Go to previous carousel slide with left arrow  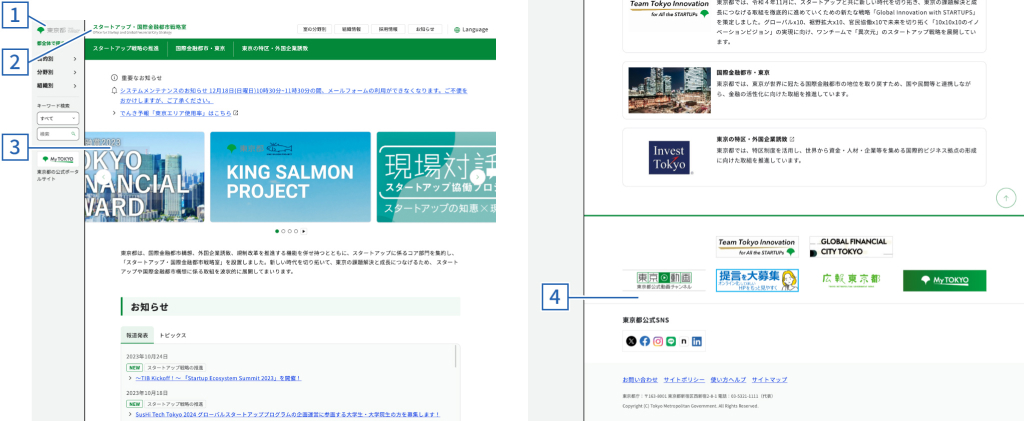[103, 177]
